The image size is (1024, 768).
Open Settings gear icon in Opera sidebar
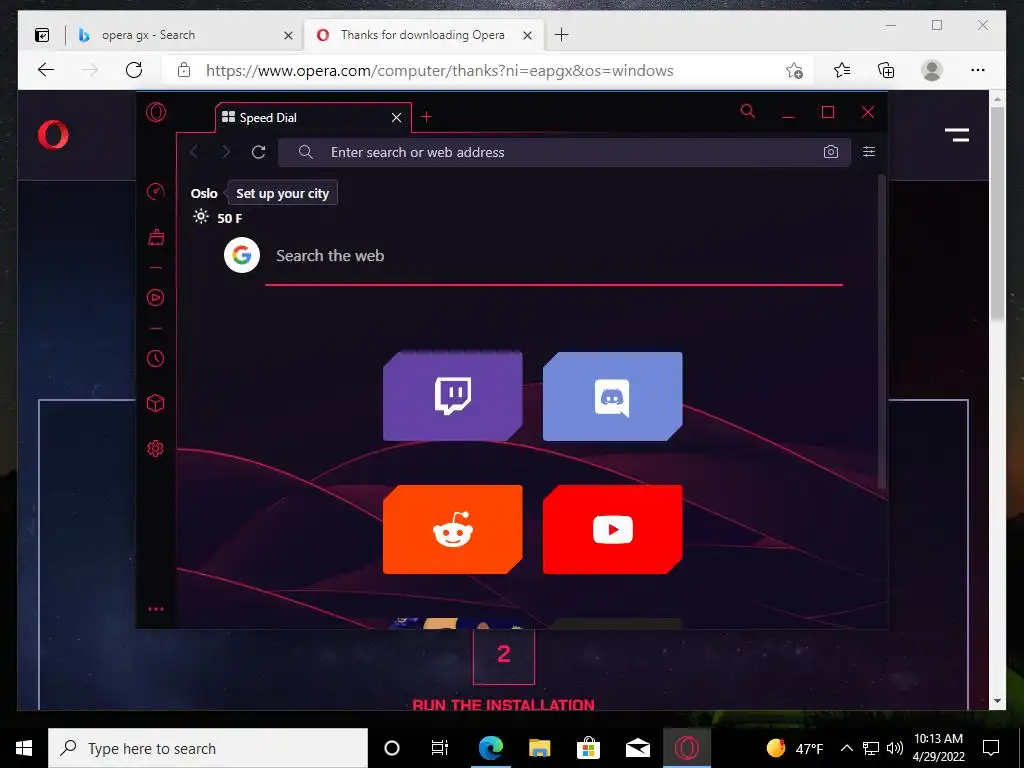click(155, 449)
